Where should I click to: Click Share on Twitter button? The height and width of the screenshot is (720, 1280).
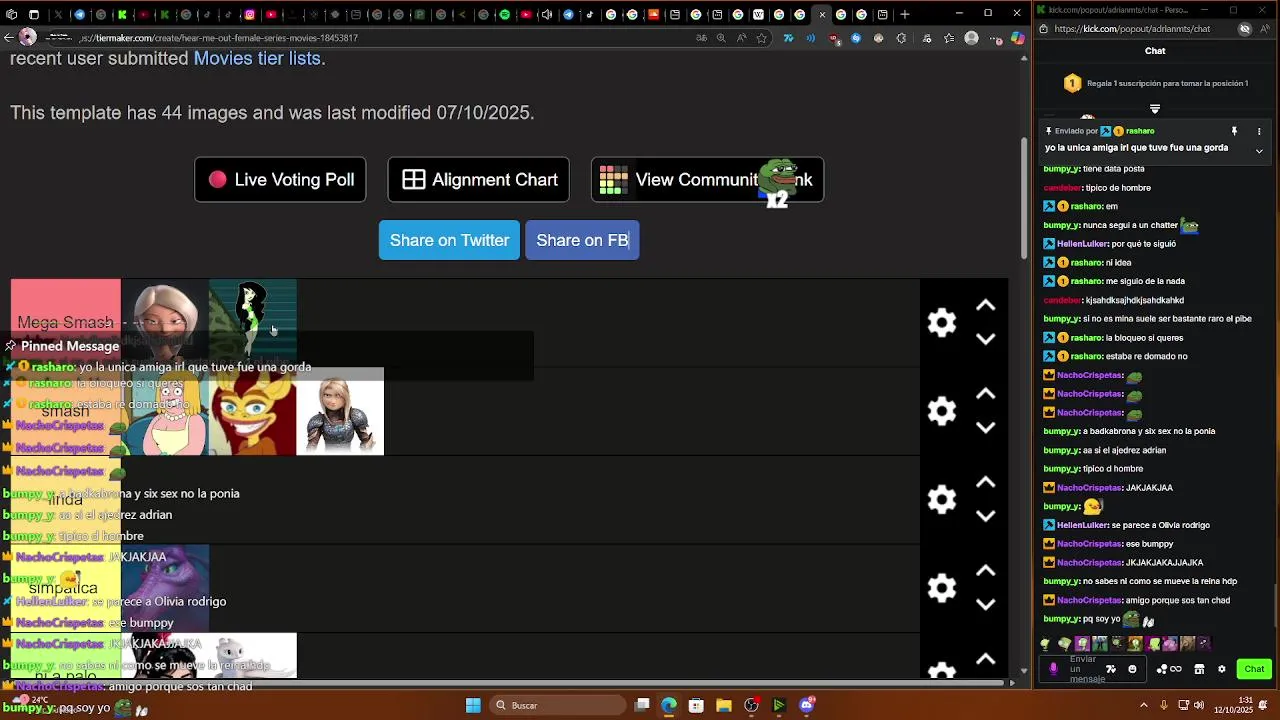(449, 240)
